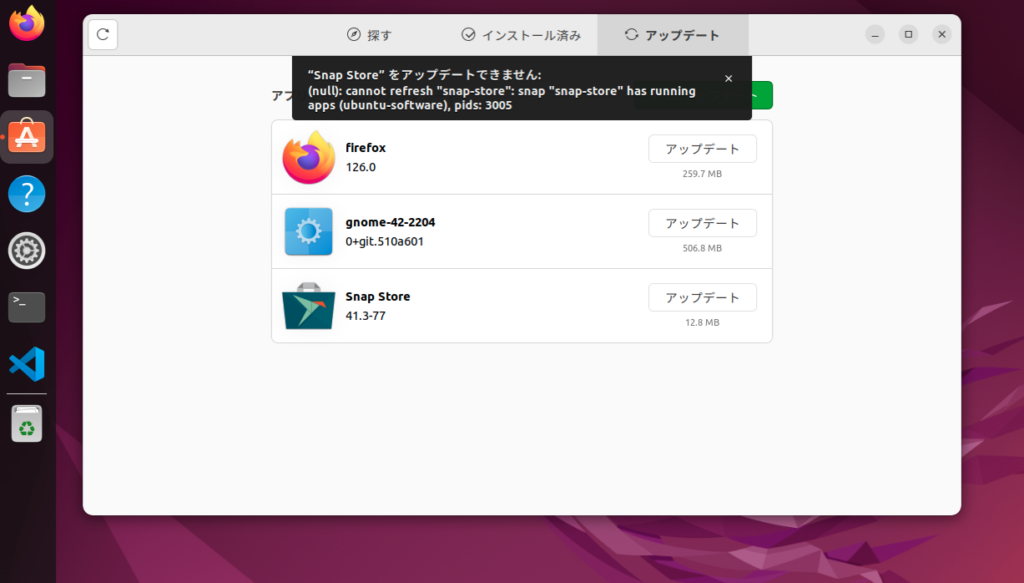The image size is (1024, 583).
Task: Click the error message text in notification
Action: tap(502, 90)
